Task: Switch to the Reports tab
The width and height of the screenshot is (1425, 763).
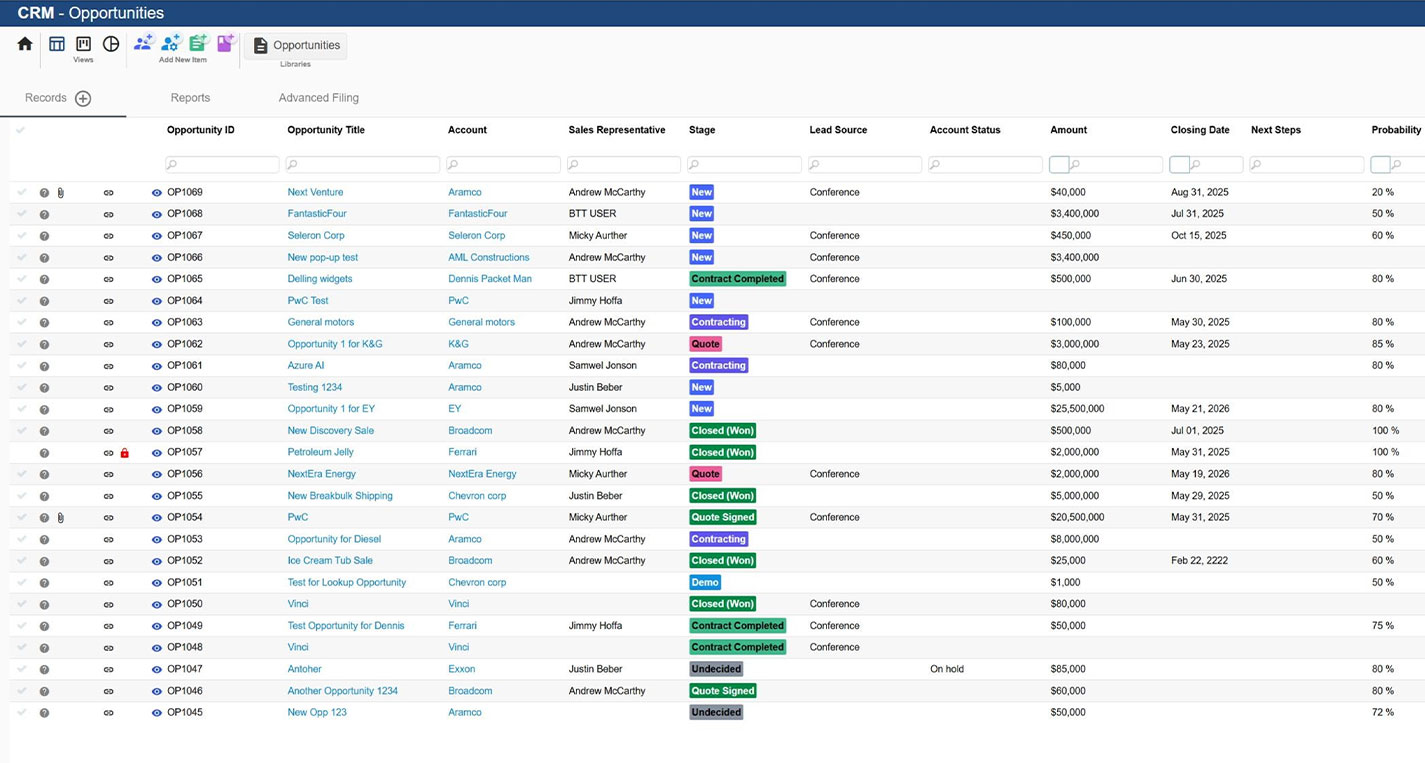Action: tap(190, 98)
